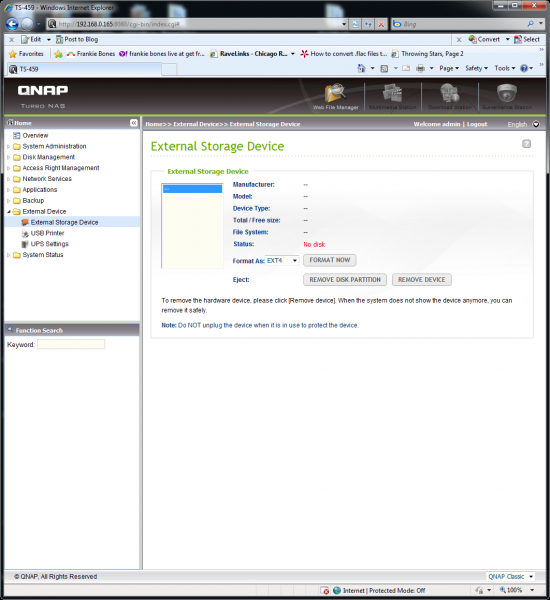Open the RaveLinks favorite dropdown arrow

pos(293,54)
